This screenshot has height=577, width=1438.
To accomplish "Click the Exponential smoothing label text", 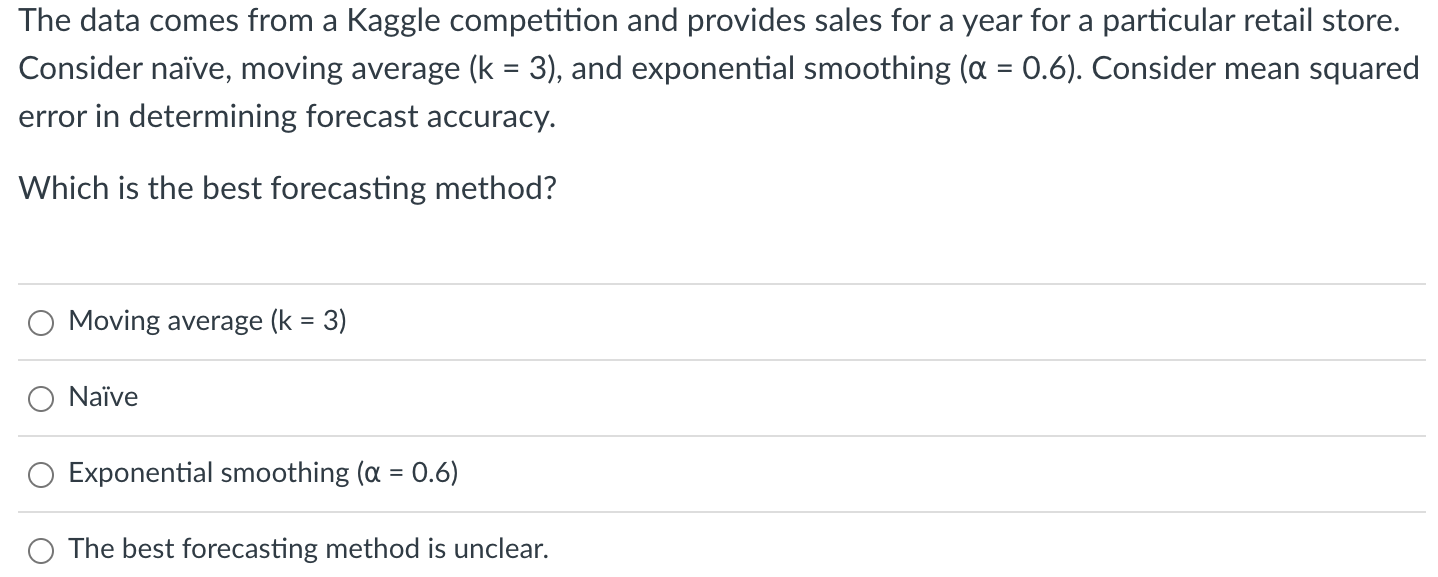I will pos(262,473).
